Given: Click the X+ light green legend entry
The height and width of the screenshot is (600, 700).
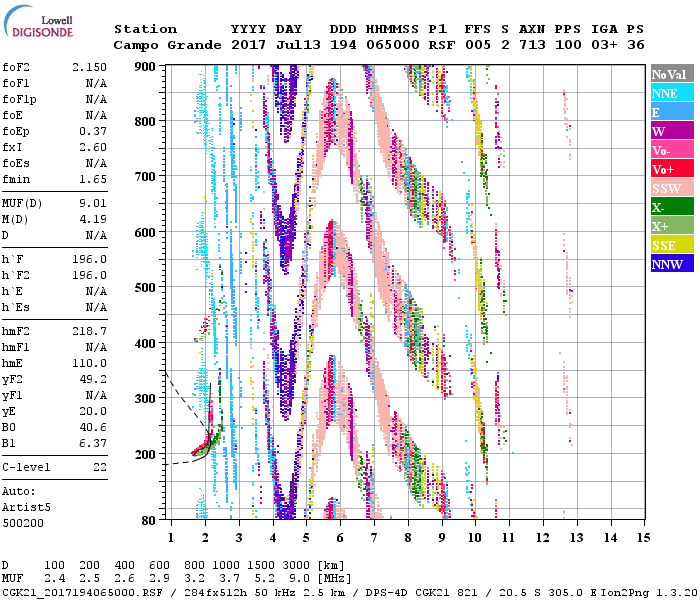Looking at the screenshot, I should click(671, 226).
